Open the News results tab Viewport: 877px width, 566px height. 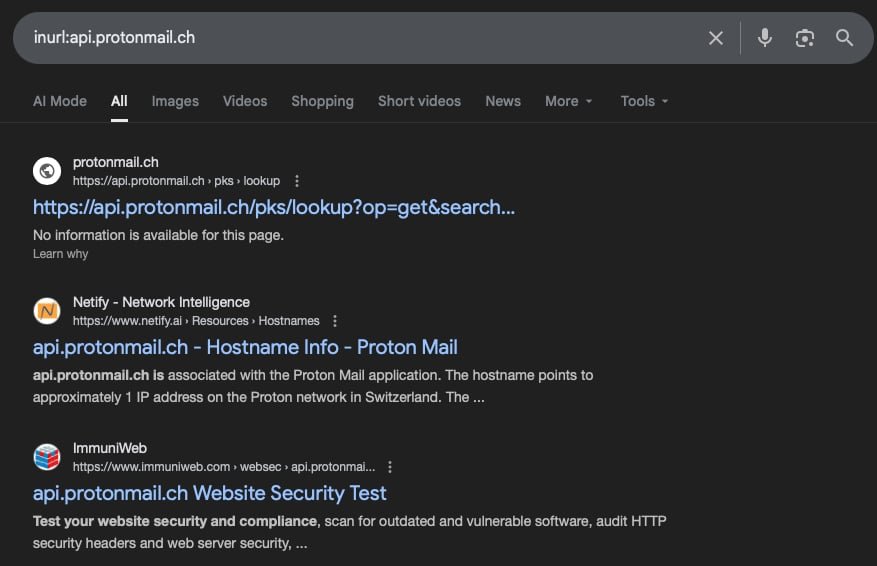[503, 101]
